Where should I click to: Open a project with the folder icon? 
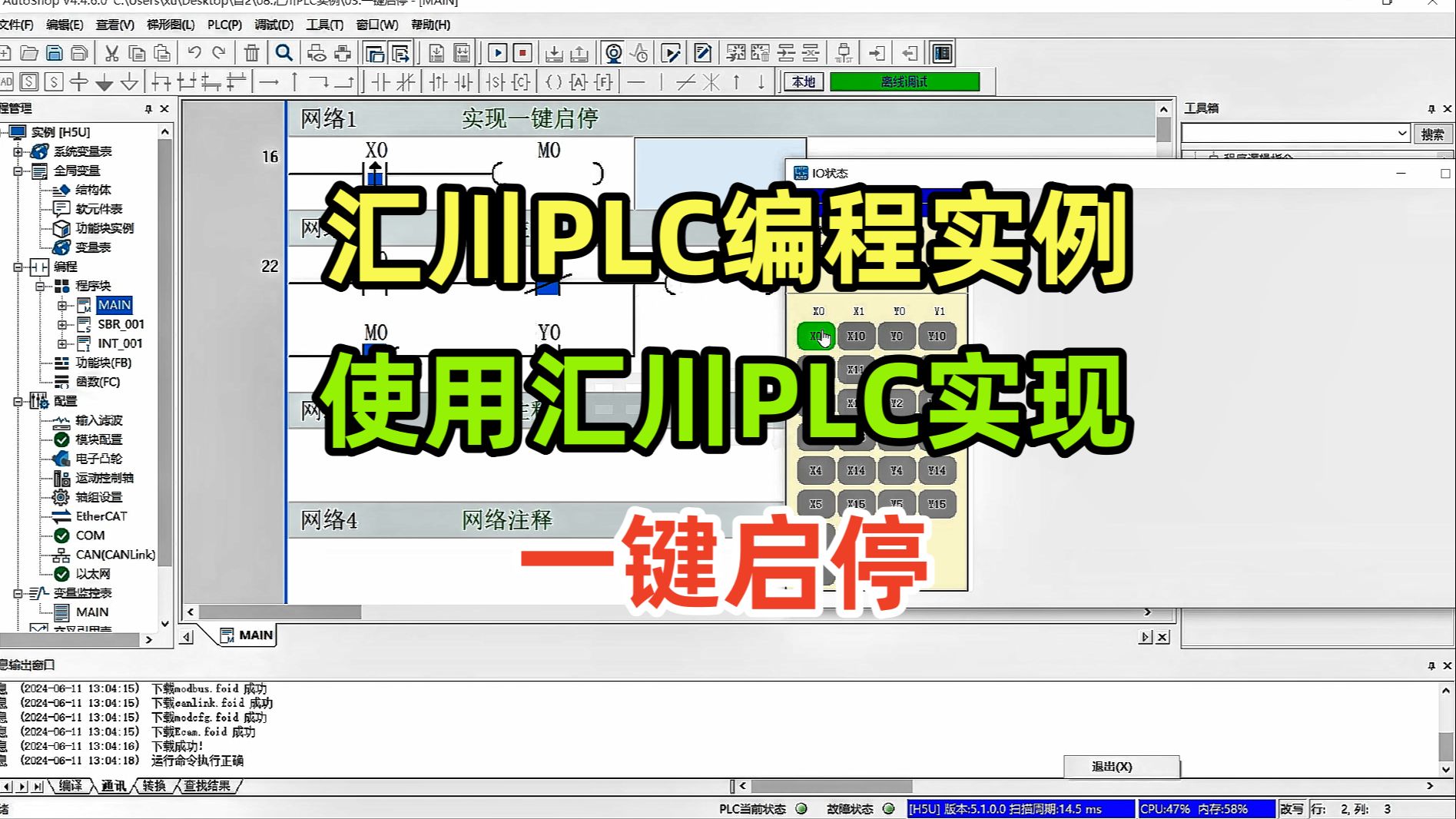pos(29,53)
